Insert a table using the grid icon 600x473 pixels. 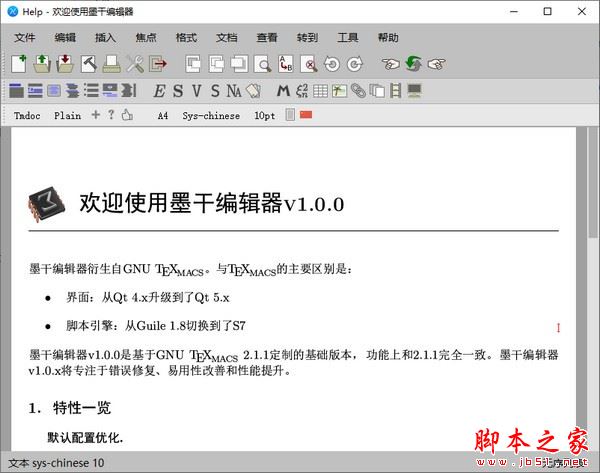click(x=320, y=91)
